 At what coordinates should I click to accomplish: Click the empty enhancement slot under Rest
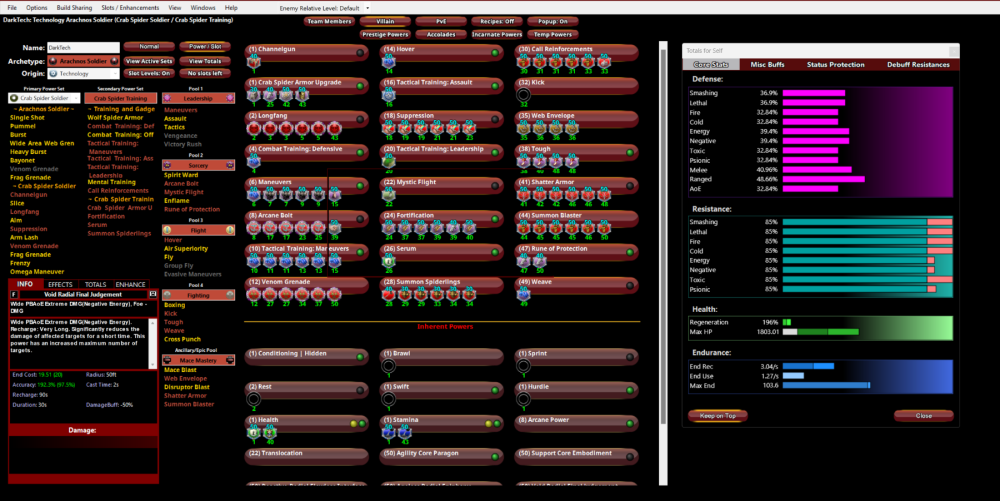pyautogui.click(x=254, y=399)
